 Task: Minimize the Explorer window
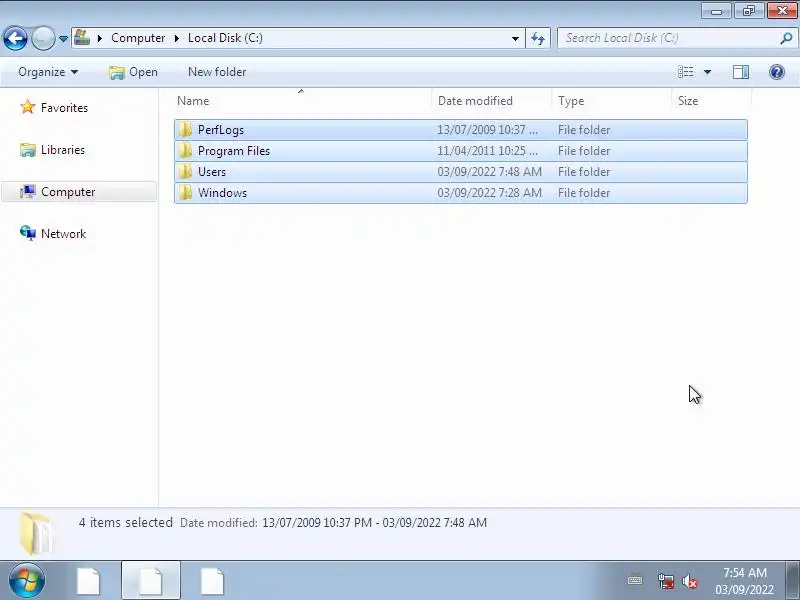pyautogui.click(x=716, y=11)
